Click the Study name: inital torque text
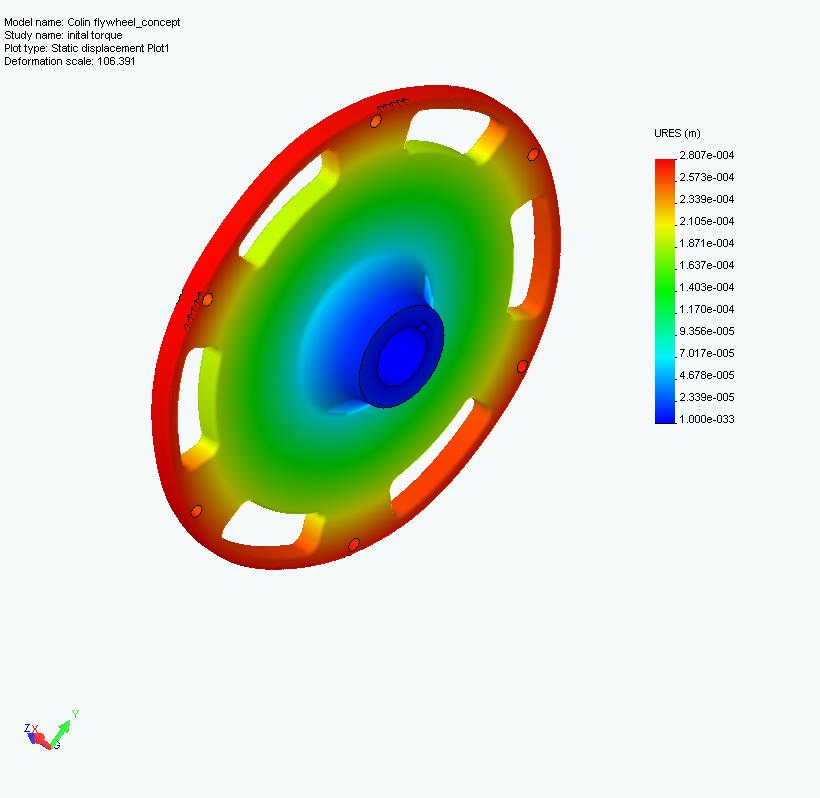The height and width of the screenshot is (798, 820). (x=63, y=35)
